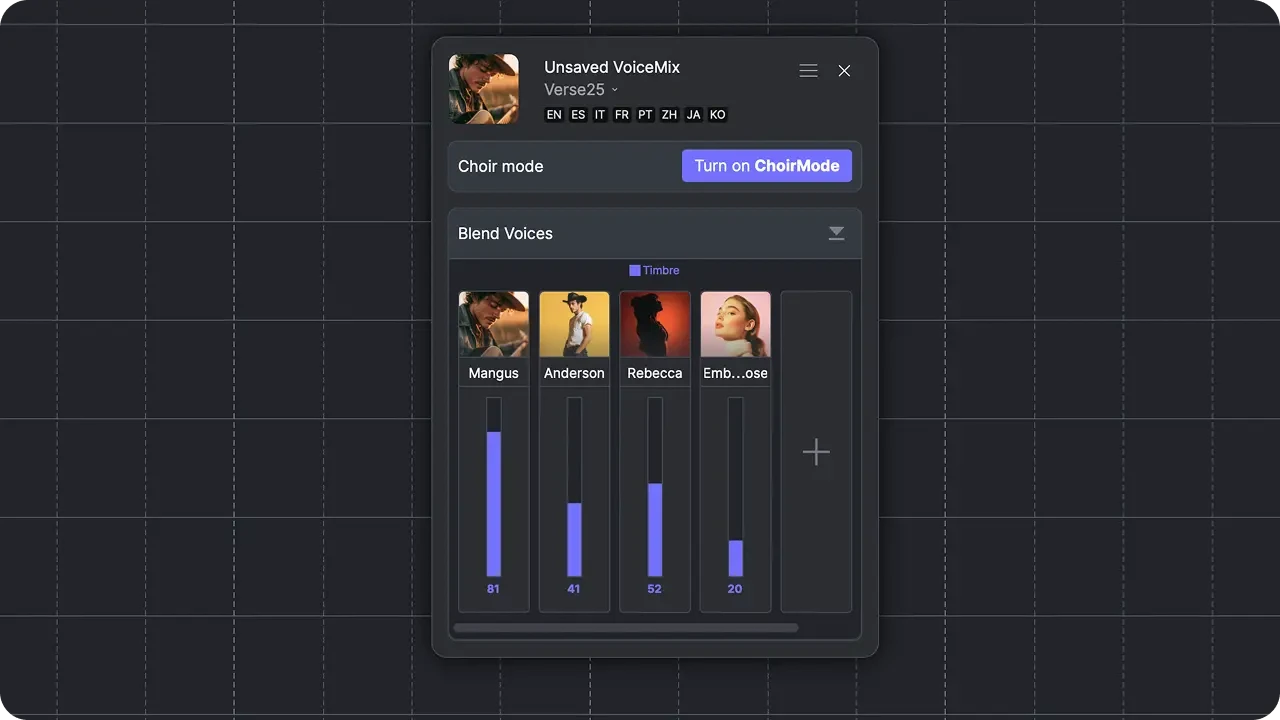Click the Unsaved VoiceMix cover thumbnail
The width and height of the screenshot is (1280, 720).
point(484,89)
